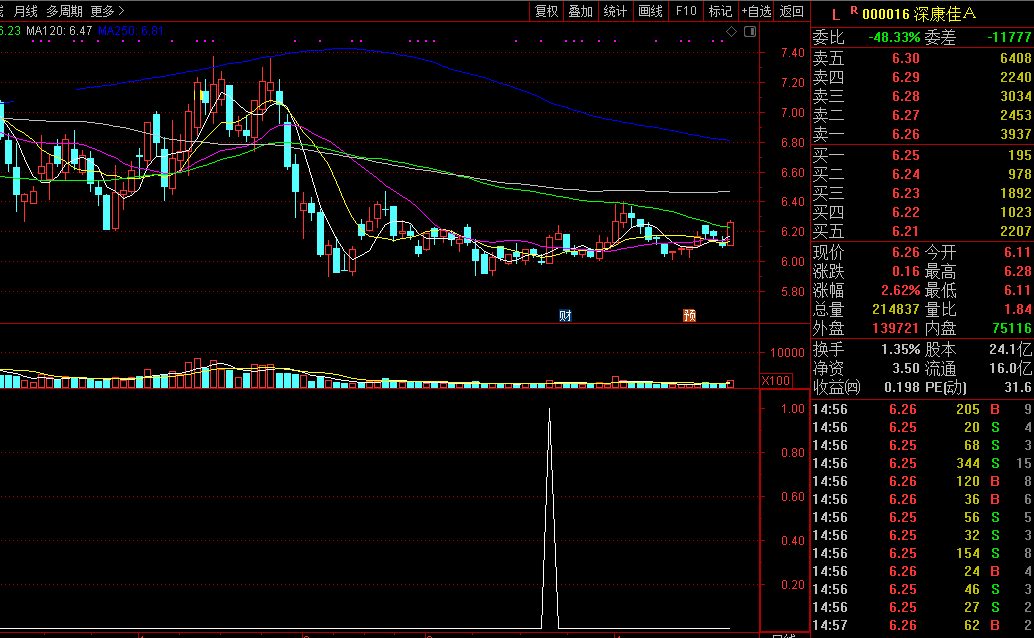This screenshot has width=1034, height=638.
Task: Click the 涨幅 value 2.62%
Action: tap(900, 290)
